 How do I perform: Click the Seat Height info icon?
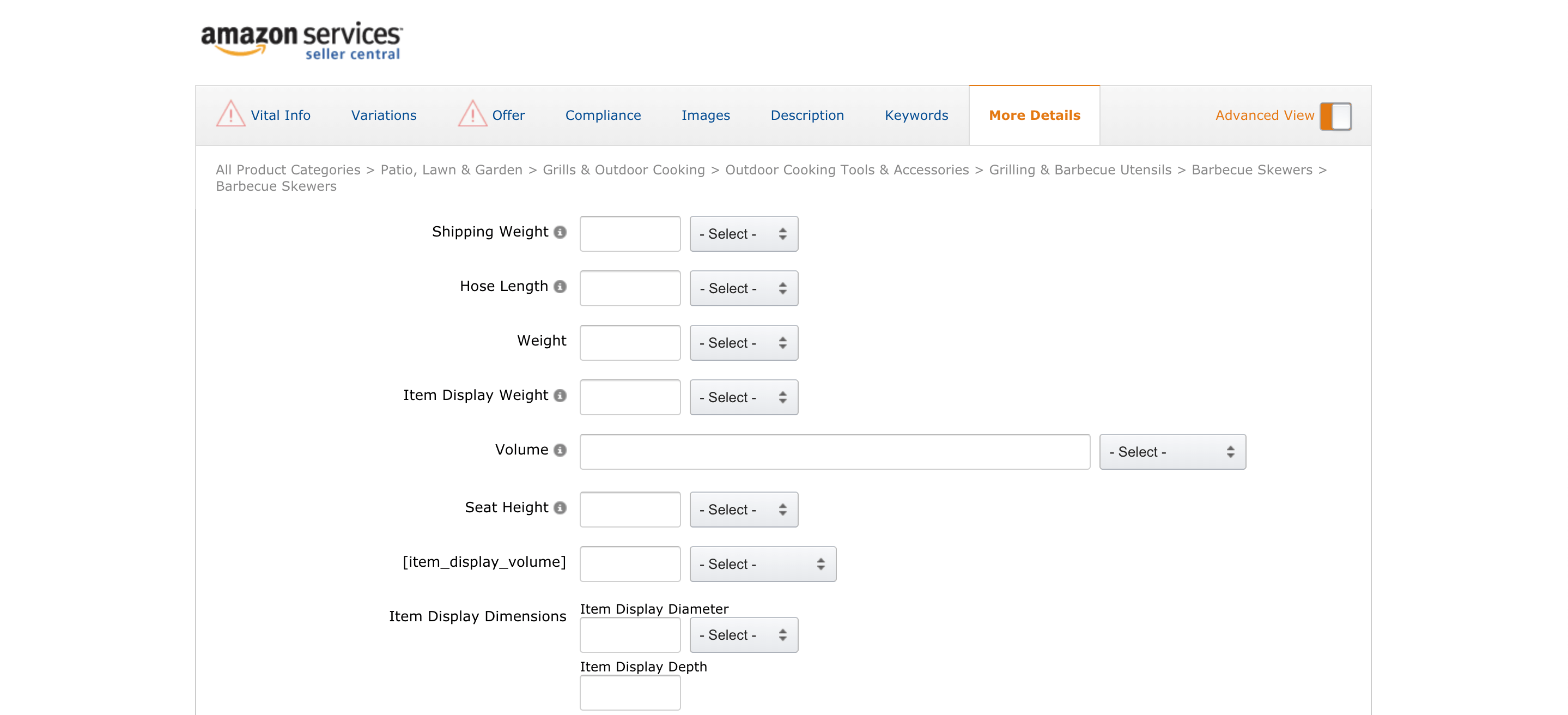[x=560, y=507]
